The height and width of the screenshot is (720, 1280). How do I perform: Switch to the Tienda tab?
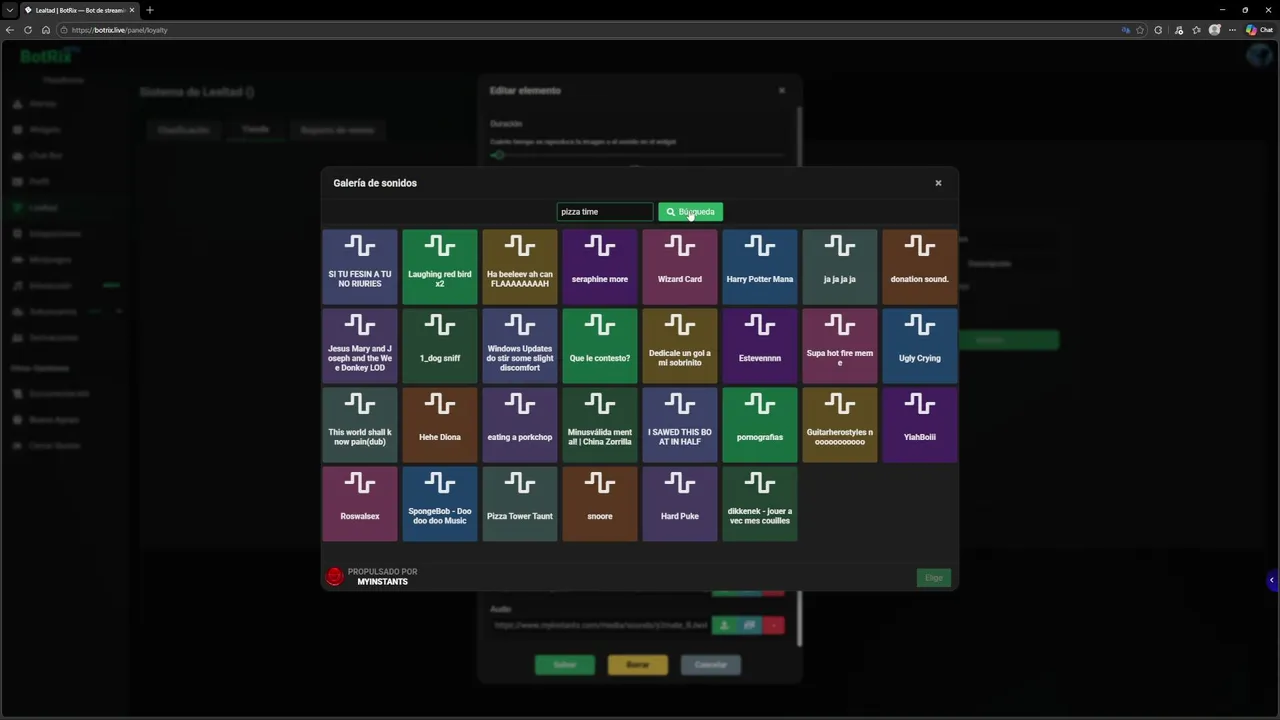click(x=255, y=130)
